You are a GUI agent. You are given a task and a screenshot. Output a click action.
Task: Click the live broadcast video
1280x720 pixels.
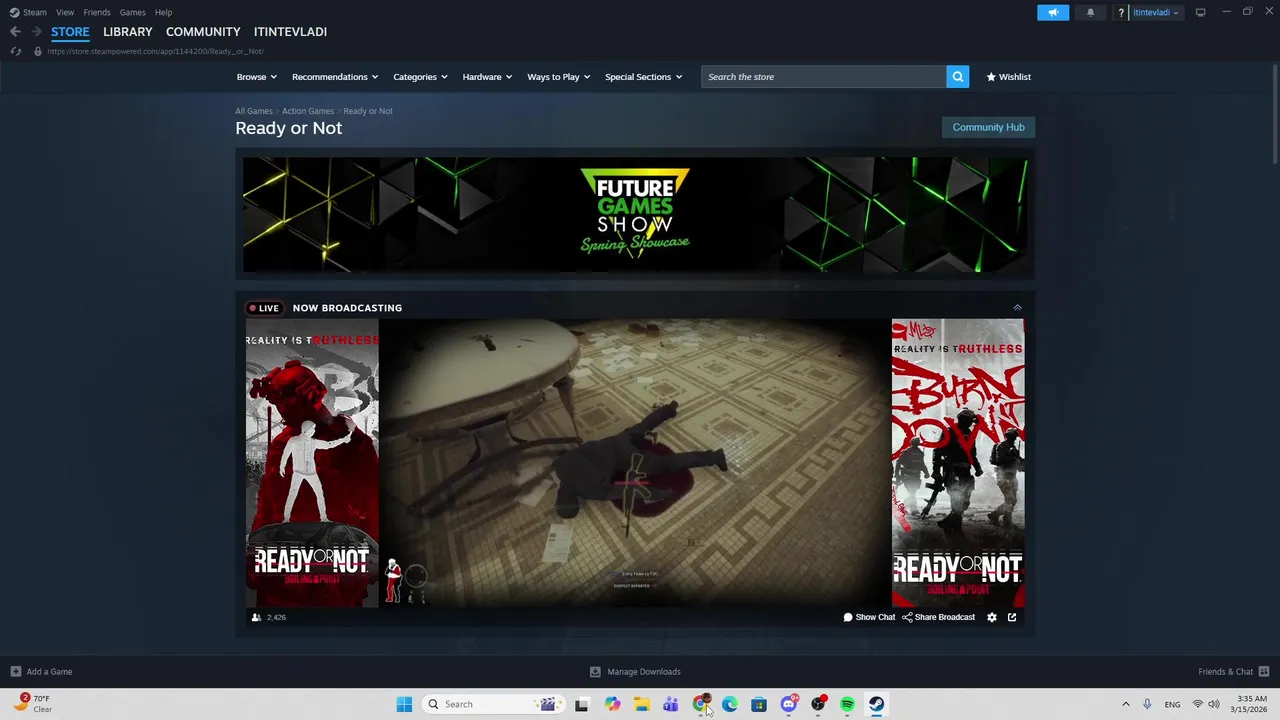[x=635, y=463]
